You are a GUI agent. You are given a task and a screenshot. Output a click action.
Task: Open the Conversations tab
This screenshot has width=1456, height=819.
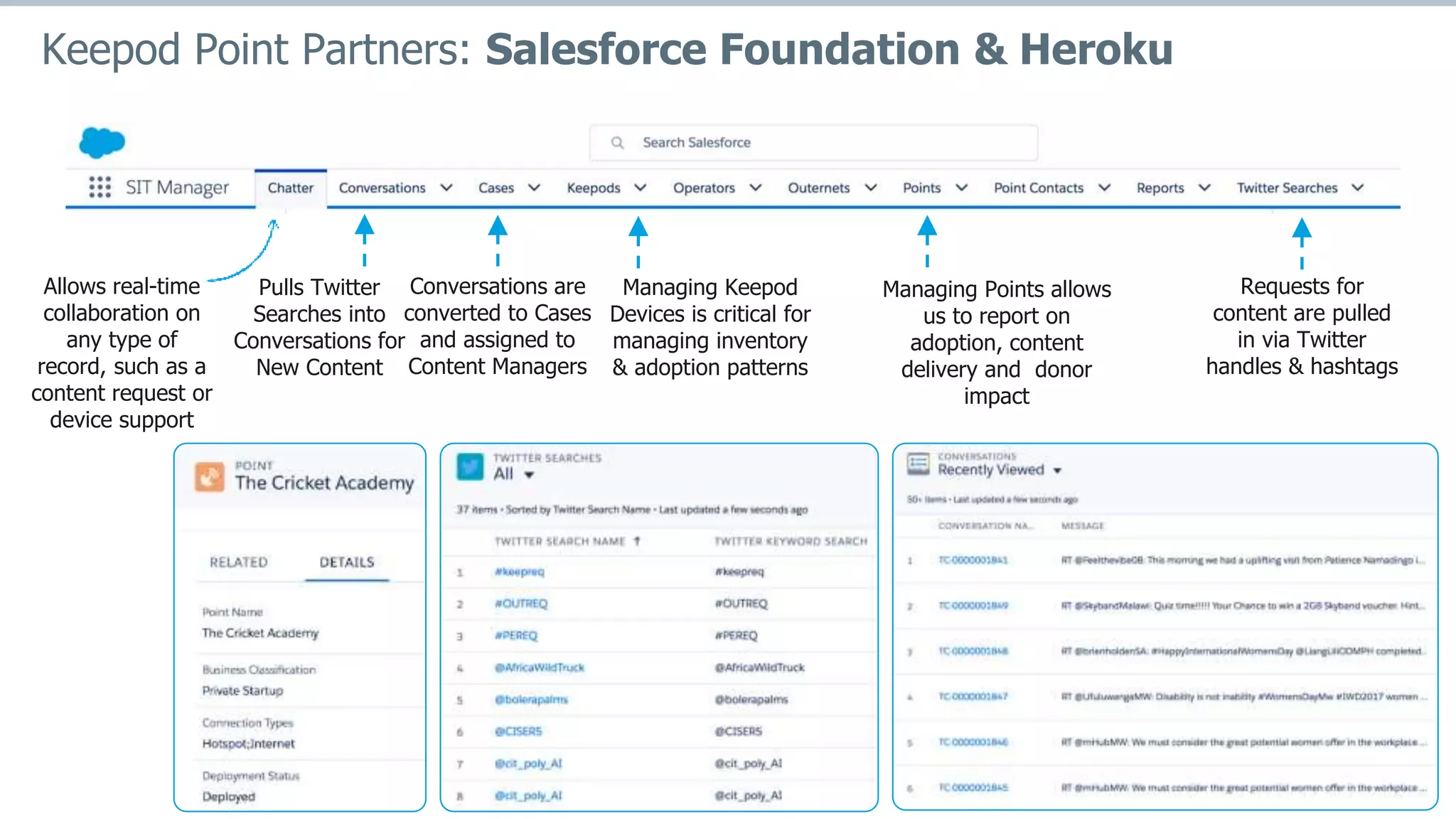tap(382, 188)
